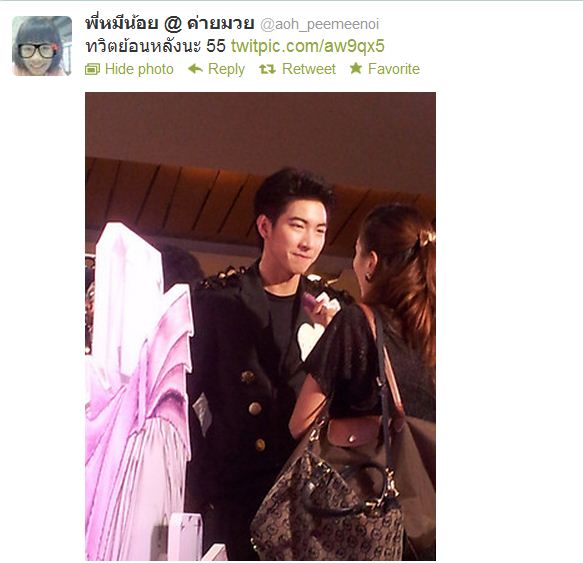Screen dimensions: 583x563
Task: Click the gold jacket buttons in the photo
Action: (254, 409)
